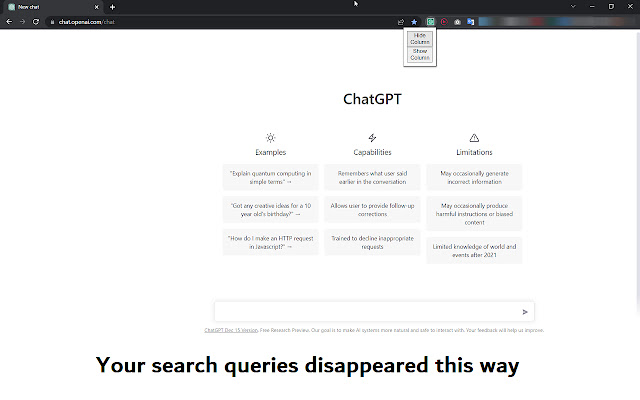Go back with the browser back arrow

[9, 21]
